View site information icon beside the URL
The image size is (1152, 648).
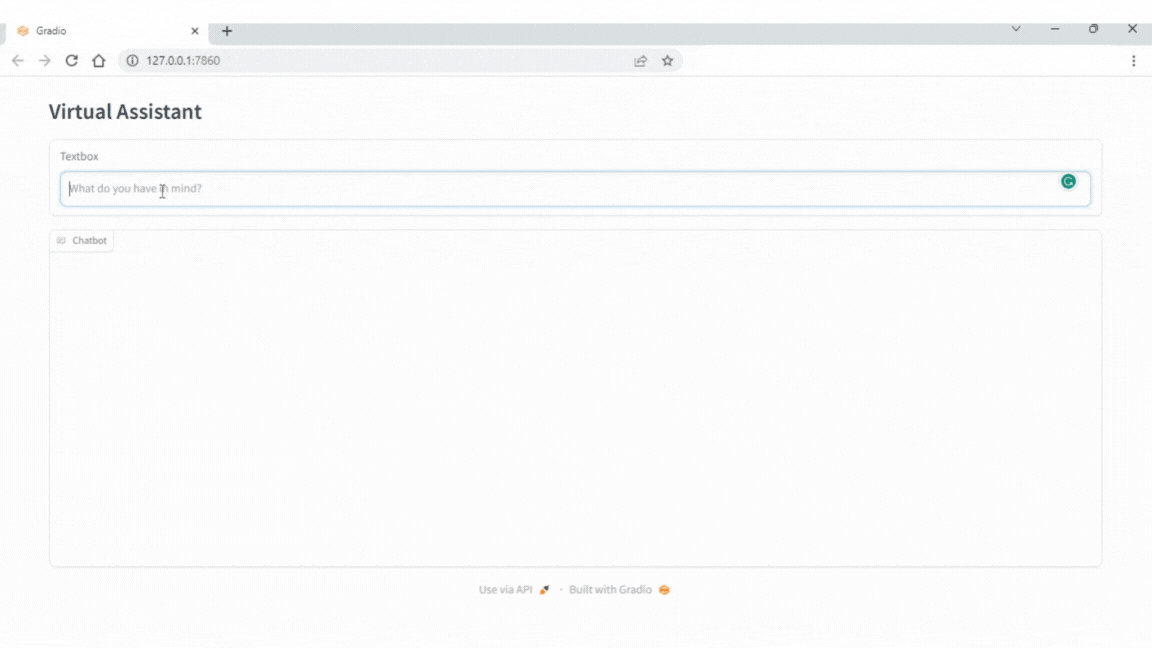132,61
